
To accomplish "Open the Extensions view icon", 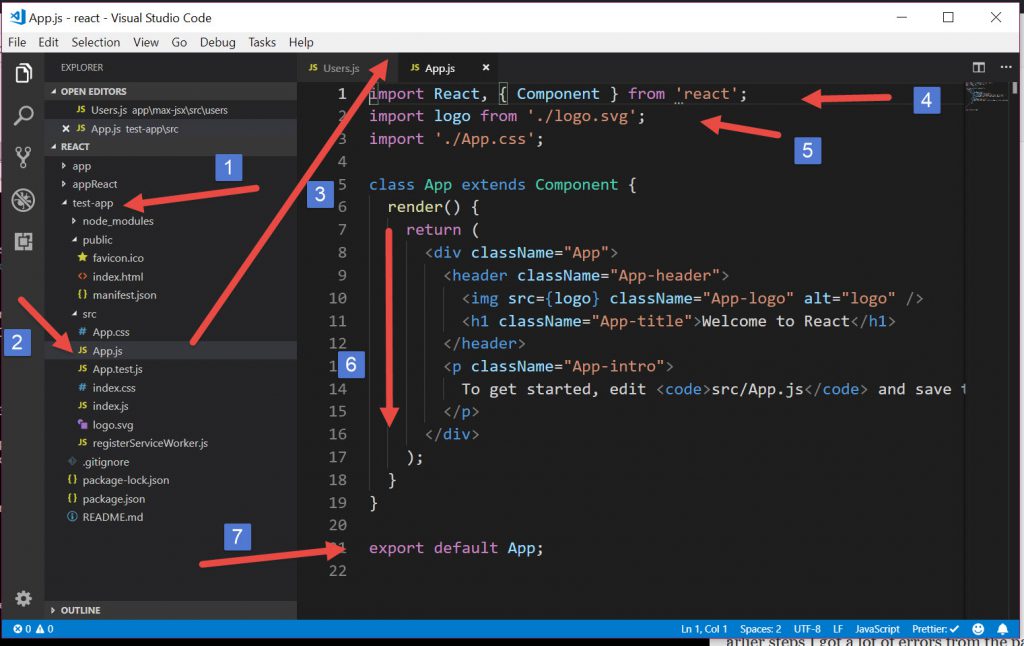I will tap(23, 241).
